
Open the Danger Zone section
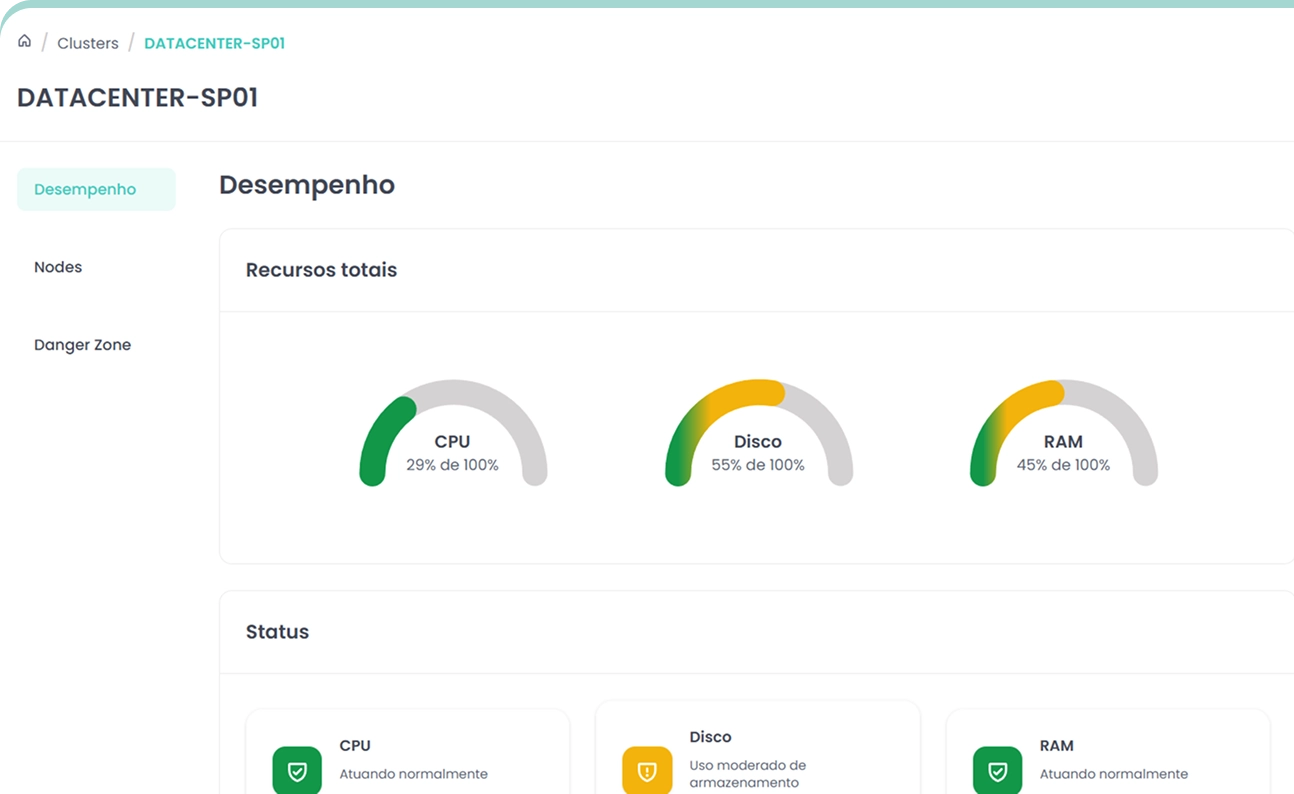click(82, 345)
